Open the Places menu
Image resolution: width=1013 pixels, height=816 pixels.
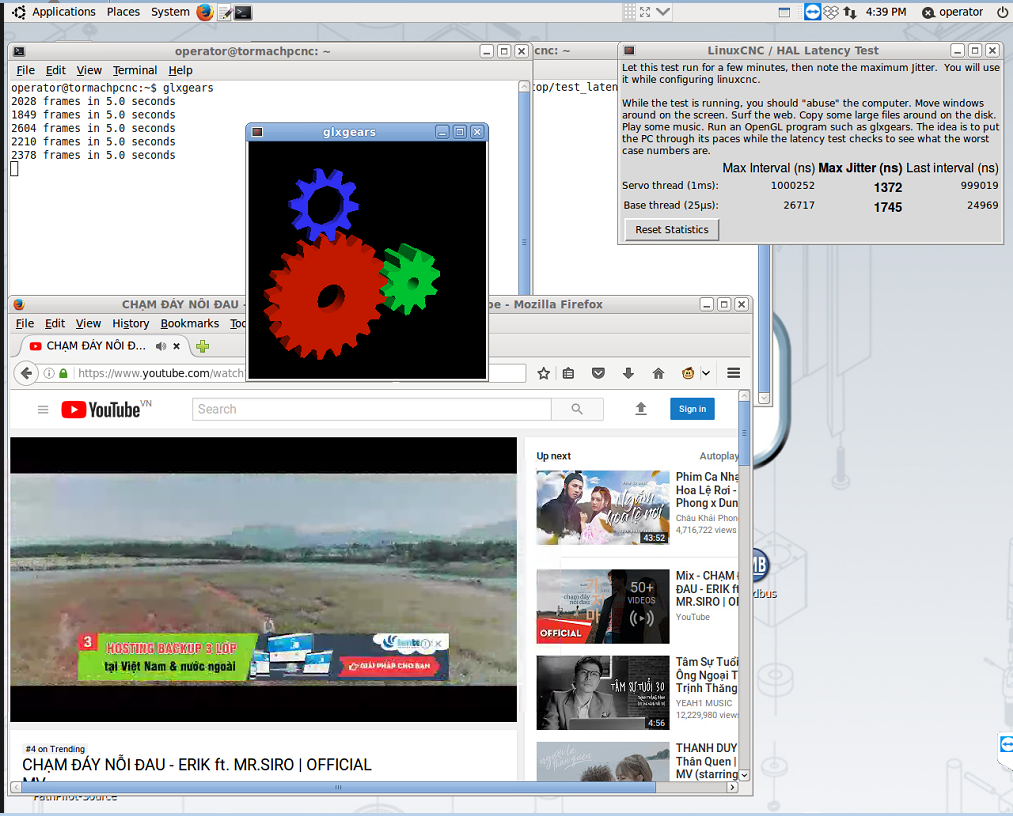click(x=123, y=12)
